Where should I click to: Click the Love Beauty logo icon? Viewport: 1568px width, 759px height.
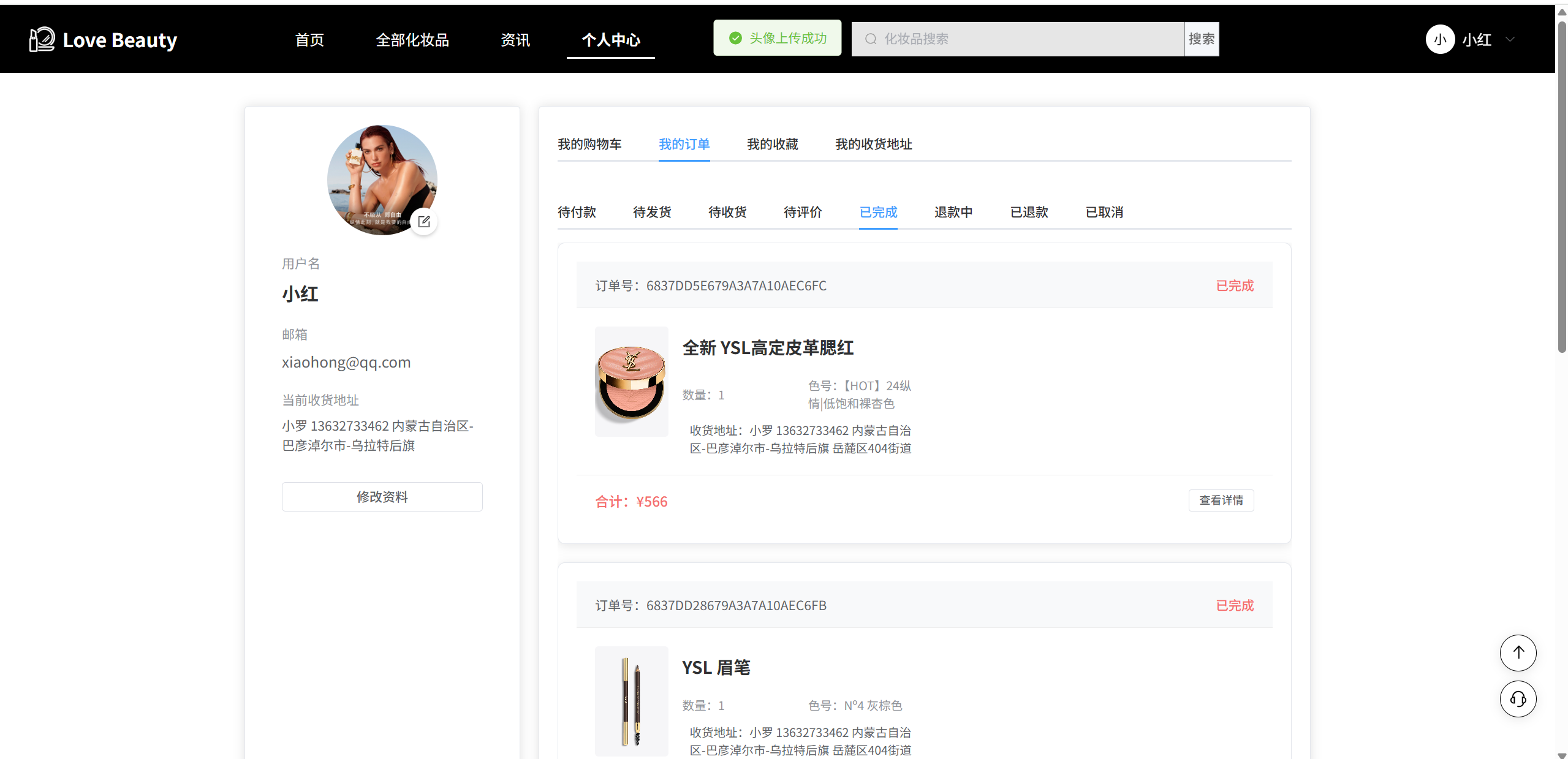(42, 40)
